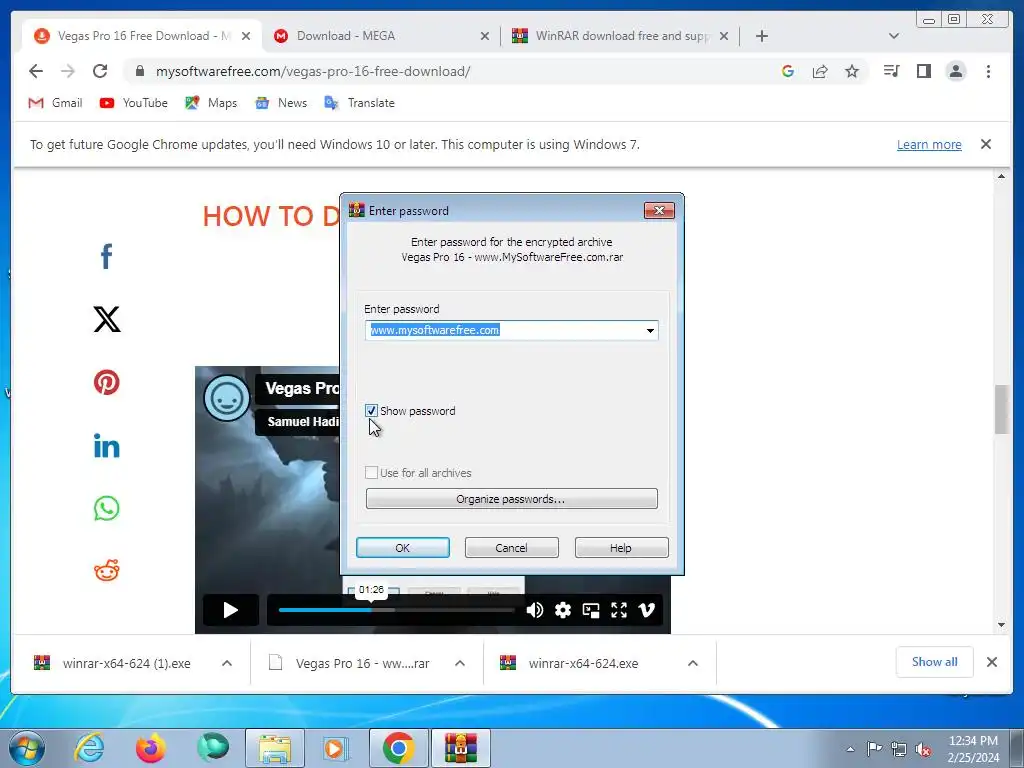The height and width of the screenshot is (768, 1024).
Task: Share page on Facebook icon
Action: 106,256
